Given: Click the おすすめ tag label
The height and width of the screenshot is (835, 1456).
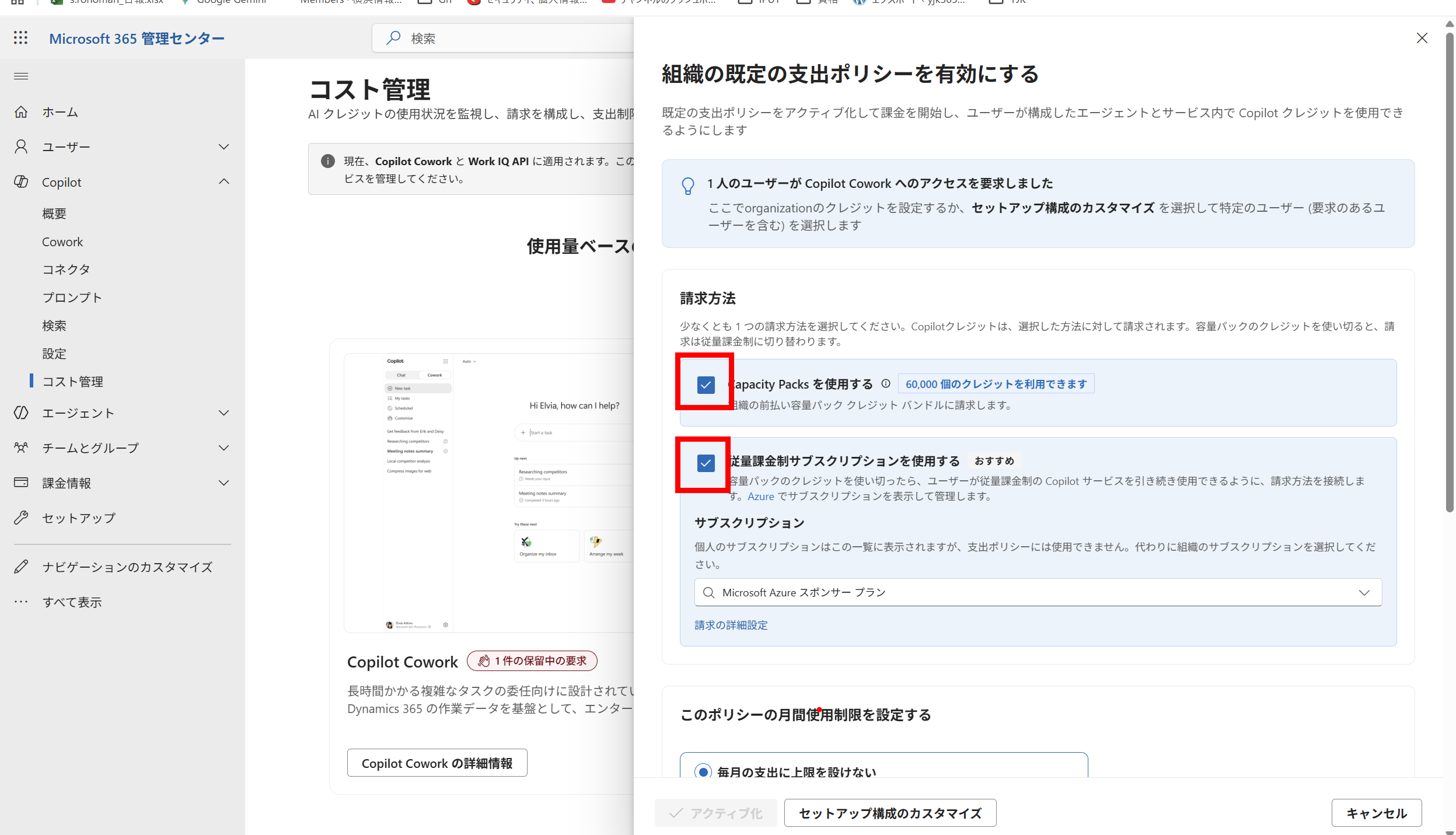Looking at the screenshot, I should coord(994,461).
